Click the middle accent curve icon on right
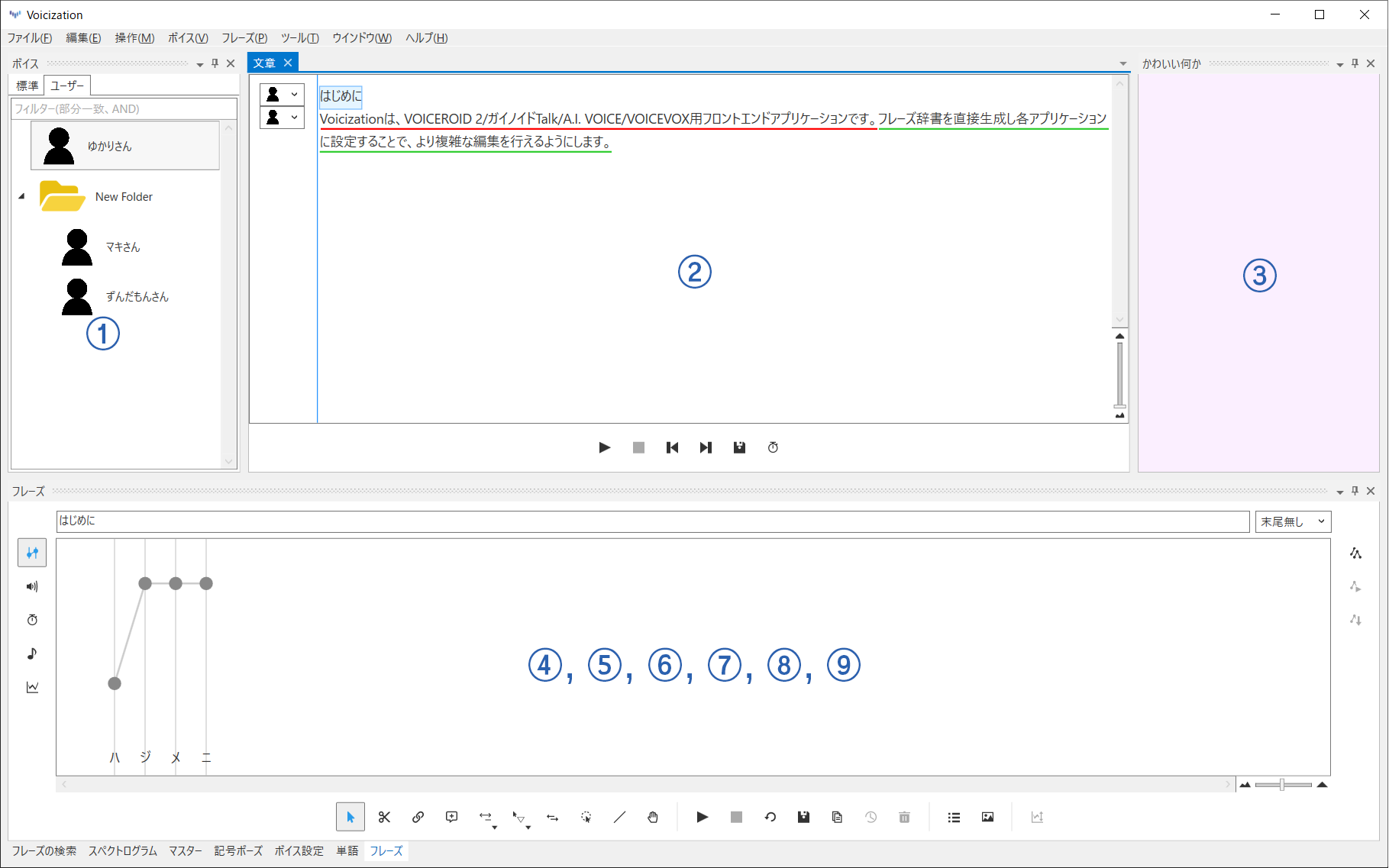 [x=1355, y=586]
